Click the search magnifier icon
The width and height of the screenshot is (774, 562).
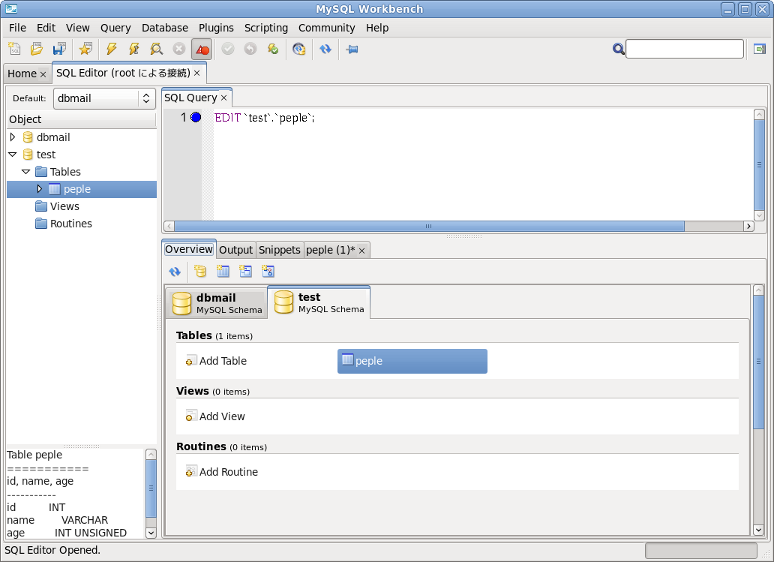tap(619, 49)
